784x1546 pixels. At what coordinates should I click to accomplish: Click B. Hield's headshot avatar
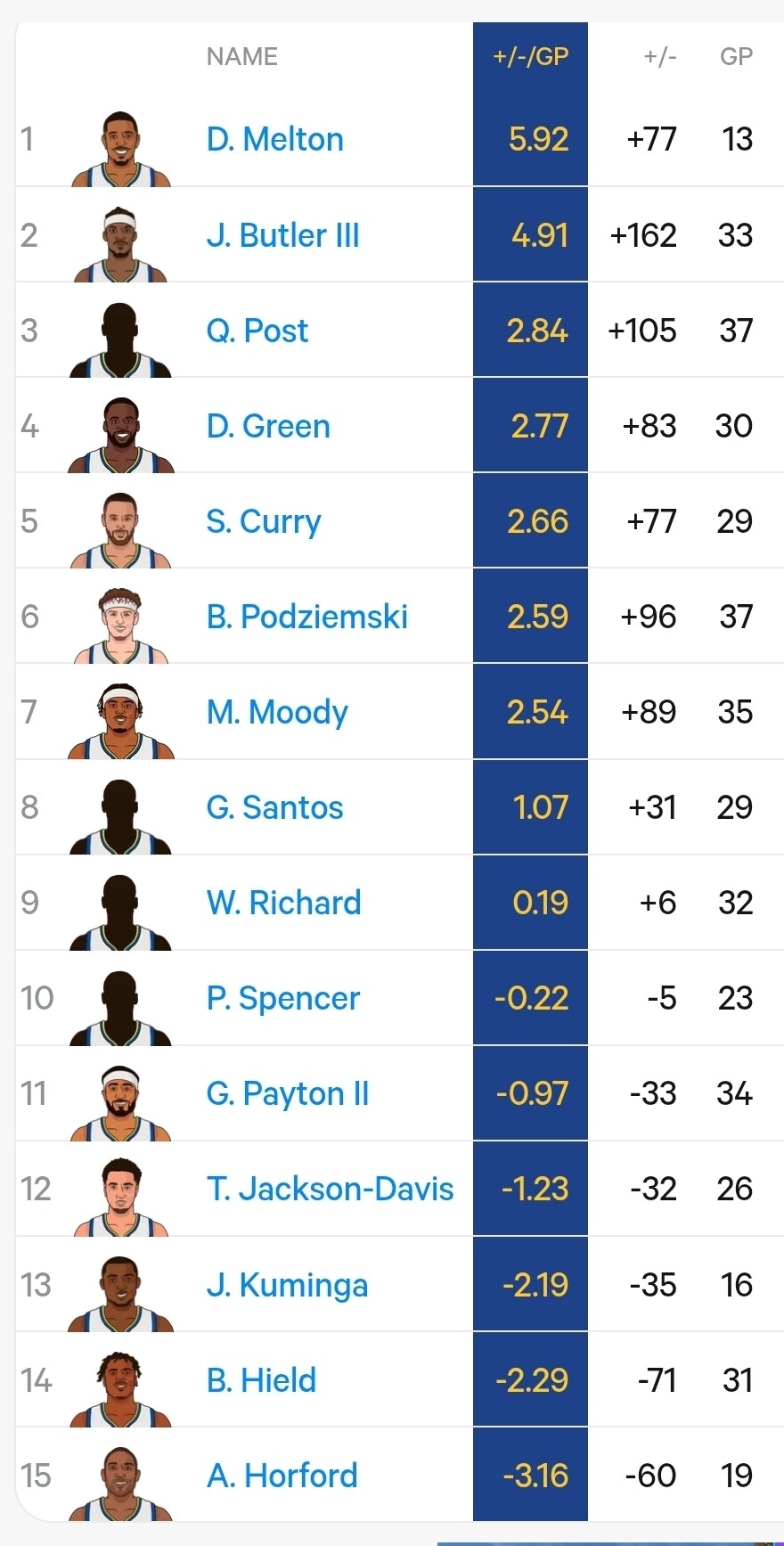click(121, 1389)
